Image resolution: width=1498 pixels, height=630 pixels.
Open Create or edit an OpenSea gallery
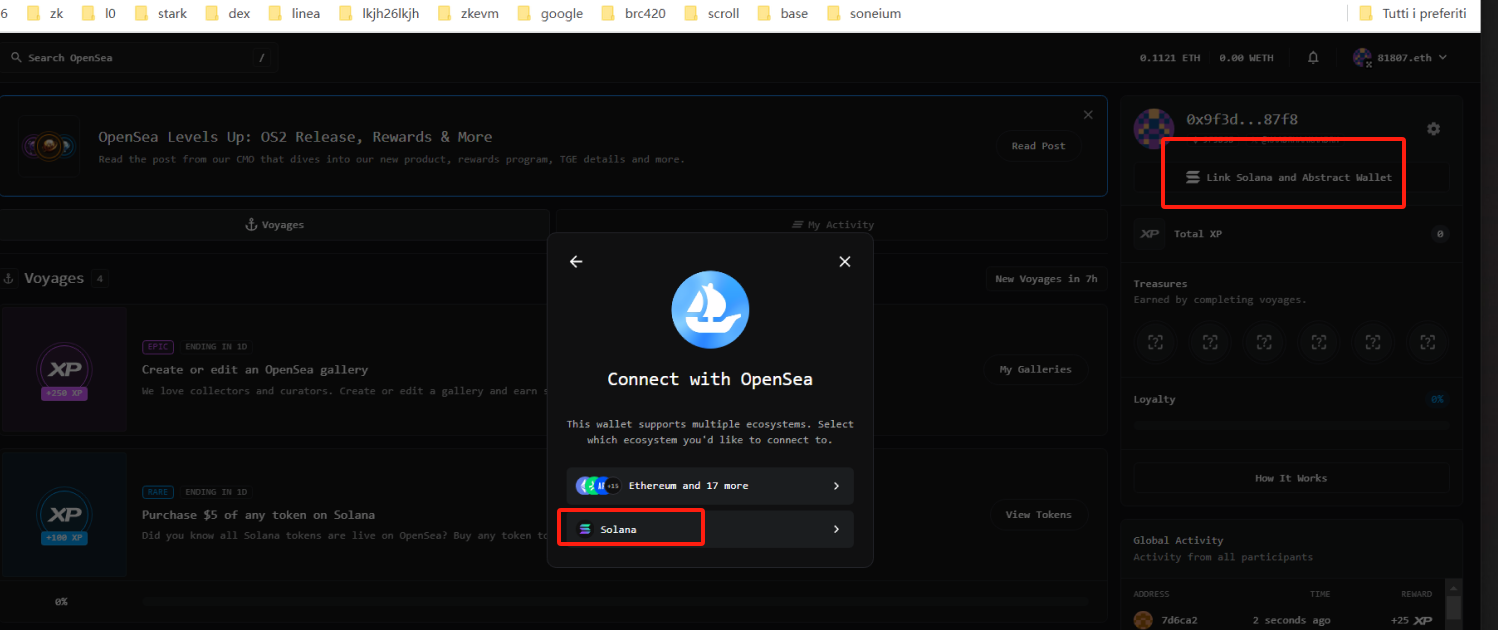click(255, 370)
